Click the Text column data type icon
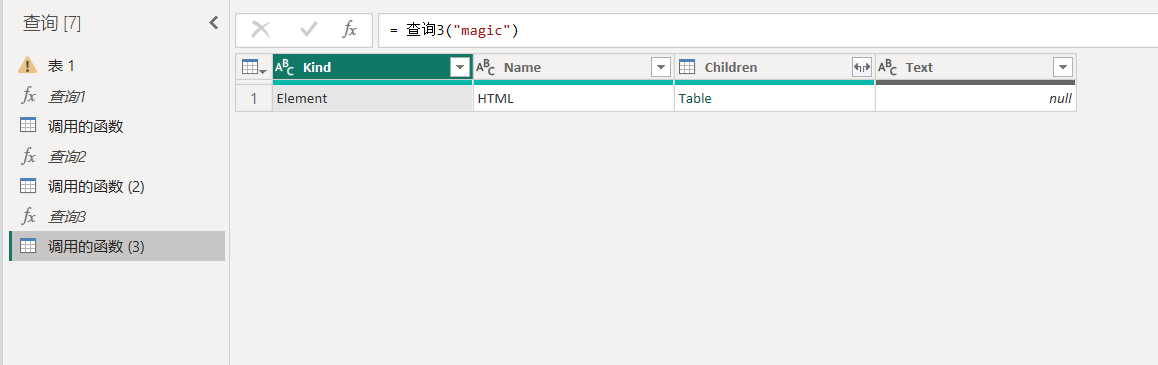Viewport: 1158px width, 365px height. (x=887, y=67)
